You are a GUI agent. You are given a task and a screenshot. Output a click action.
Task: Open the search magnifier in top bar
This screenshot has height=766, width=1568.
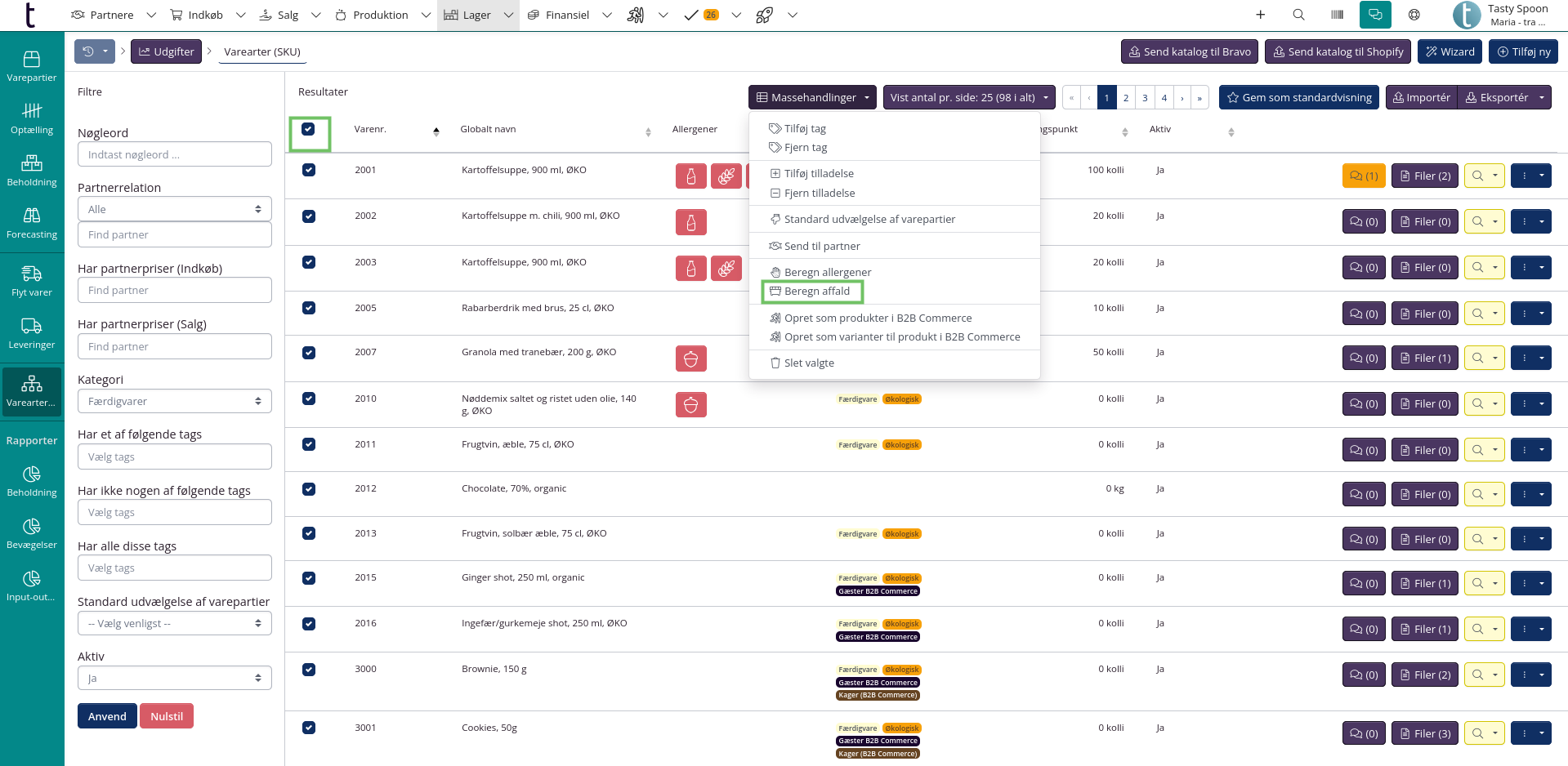click(1298, 15)
